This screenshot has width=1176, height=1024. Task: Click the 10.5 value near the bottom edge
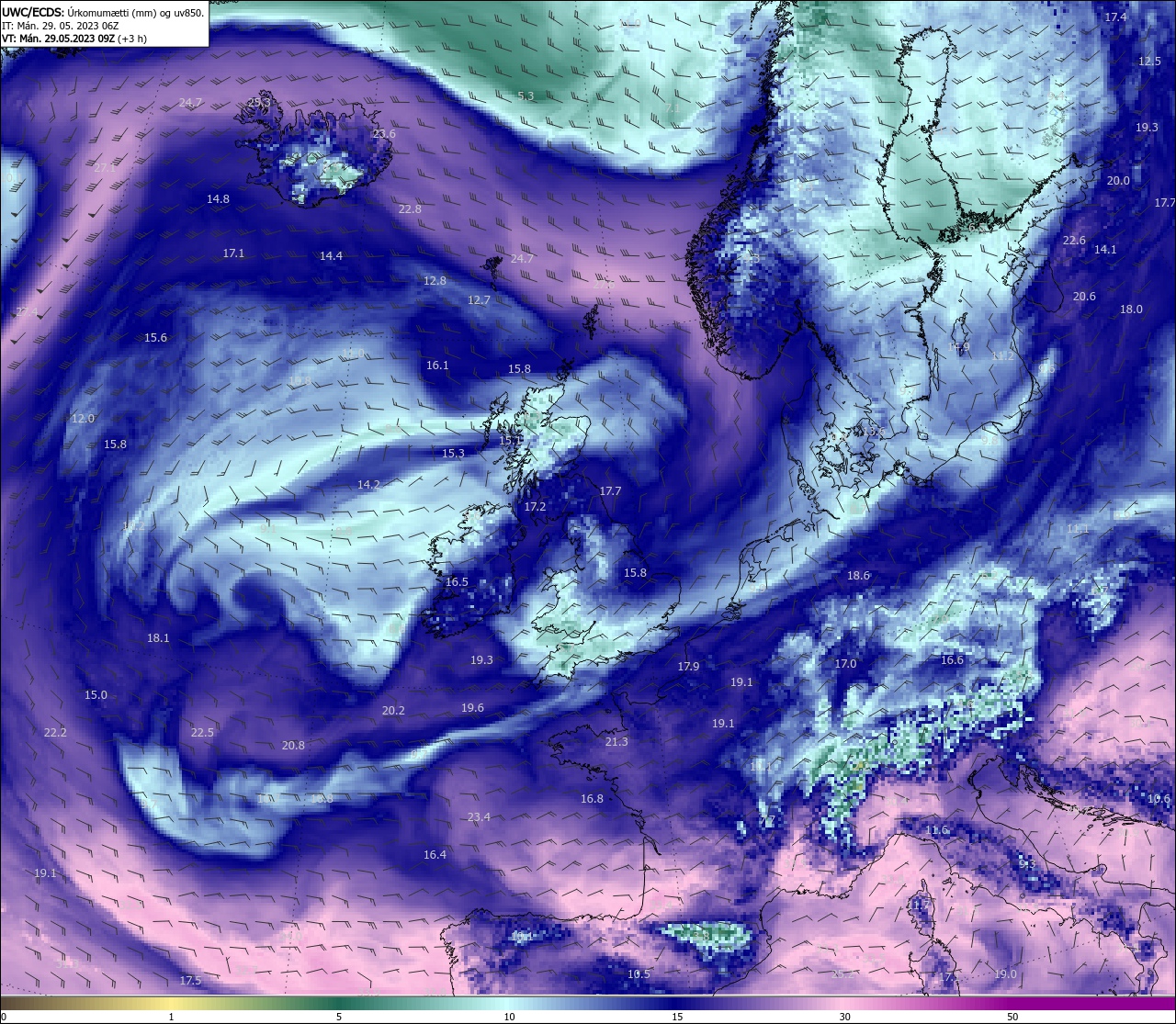coord(639,973)
